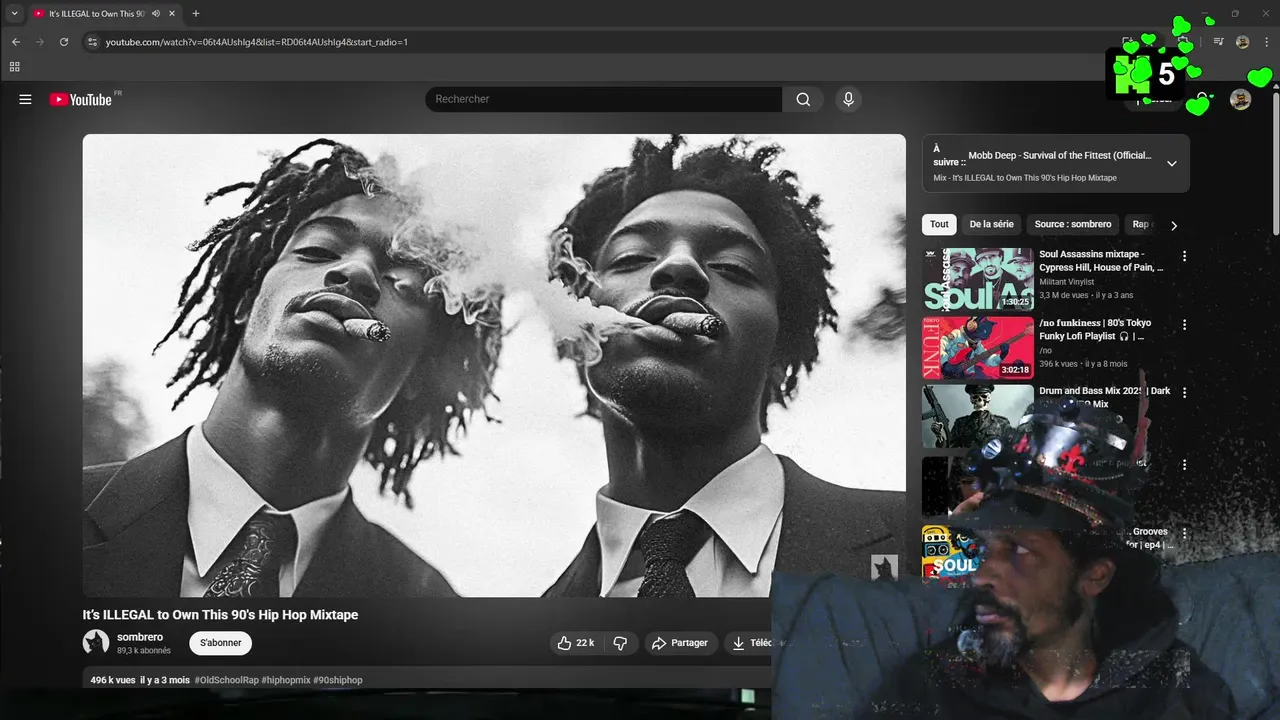1280x720 pixels.
Task: Click the search magnifier button
Action: 803,99
